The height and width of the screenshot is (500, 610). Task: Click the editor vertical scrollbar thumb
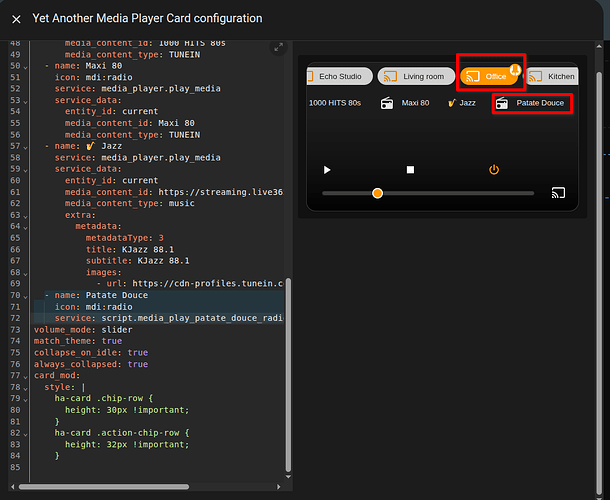288,374
